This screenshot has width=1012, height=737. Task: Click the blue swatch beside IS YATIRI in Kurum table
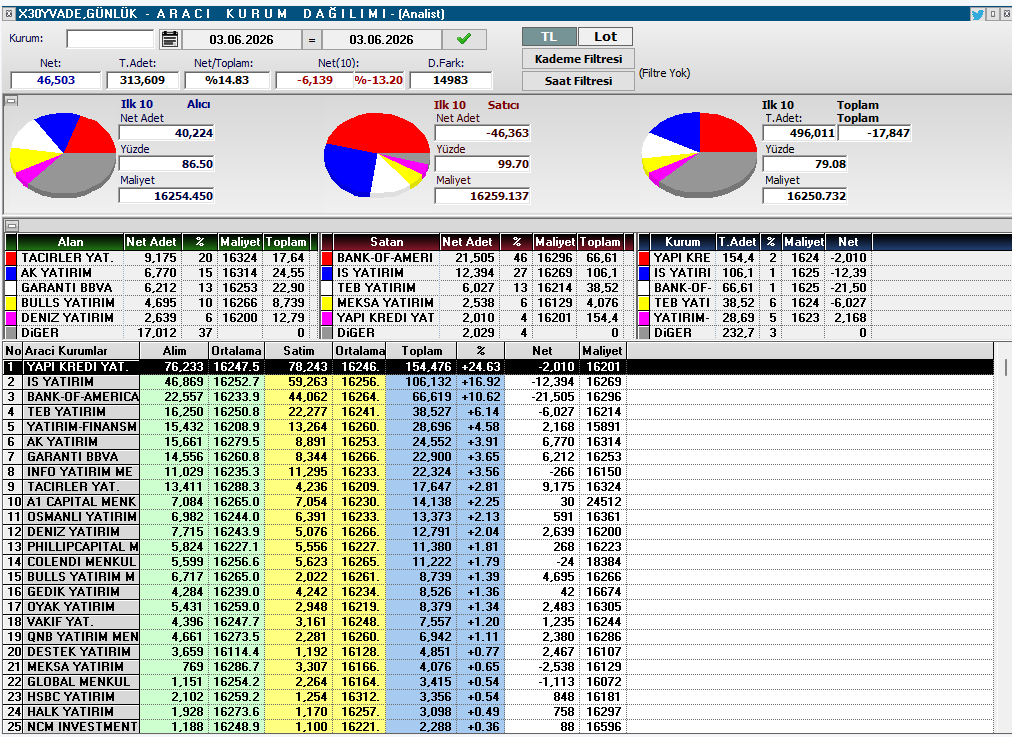[643, 273]
